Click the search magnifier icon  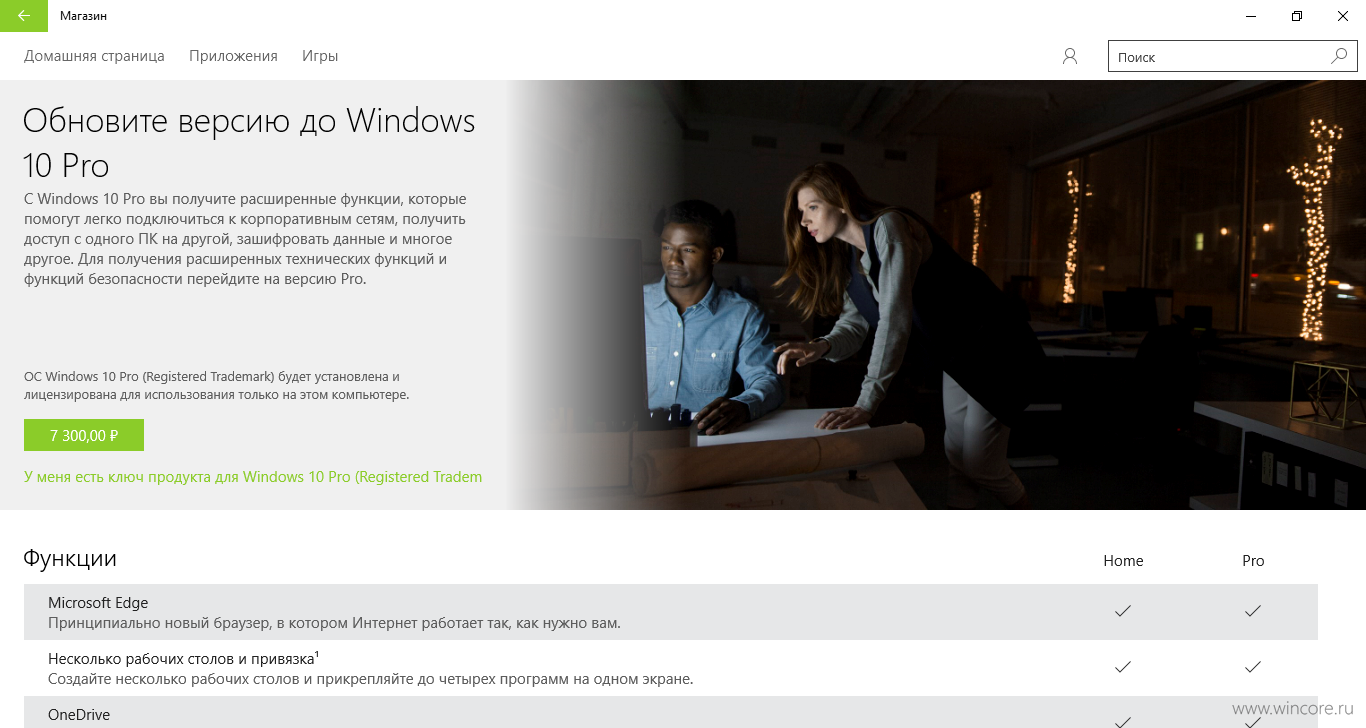(x=1339, y=56)
